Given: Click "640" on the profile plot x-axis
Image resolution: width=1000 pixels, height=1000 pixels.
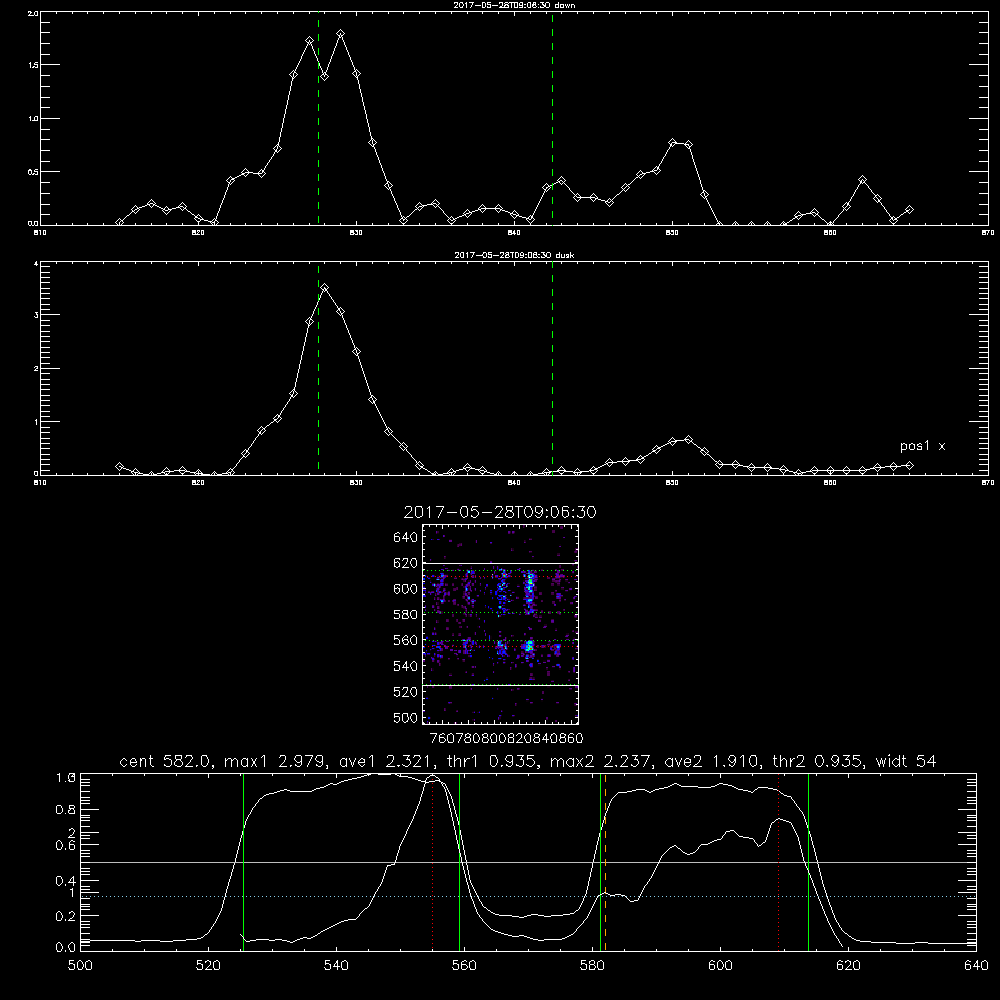Looking at the screenshot, I should pyautogui.click(x=976, y=966).
